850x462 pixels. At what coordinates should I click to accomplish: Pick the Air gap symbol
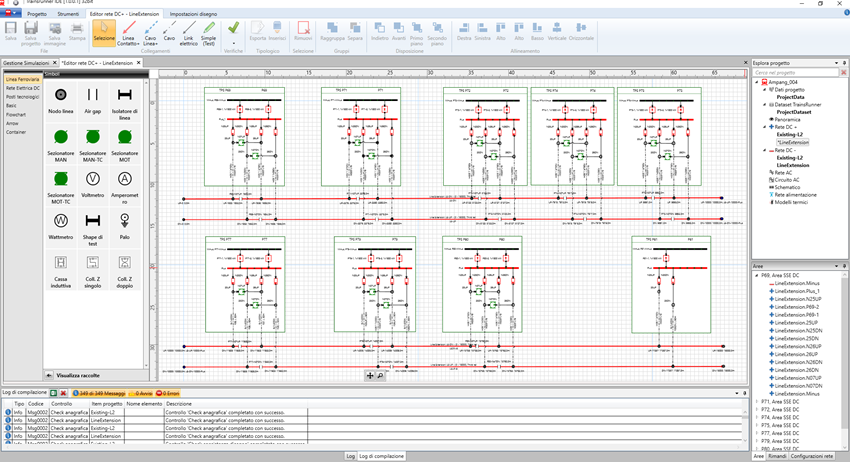93,100
